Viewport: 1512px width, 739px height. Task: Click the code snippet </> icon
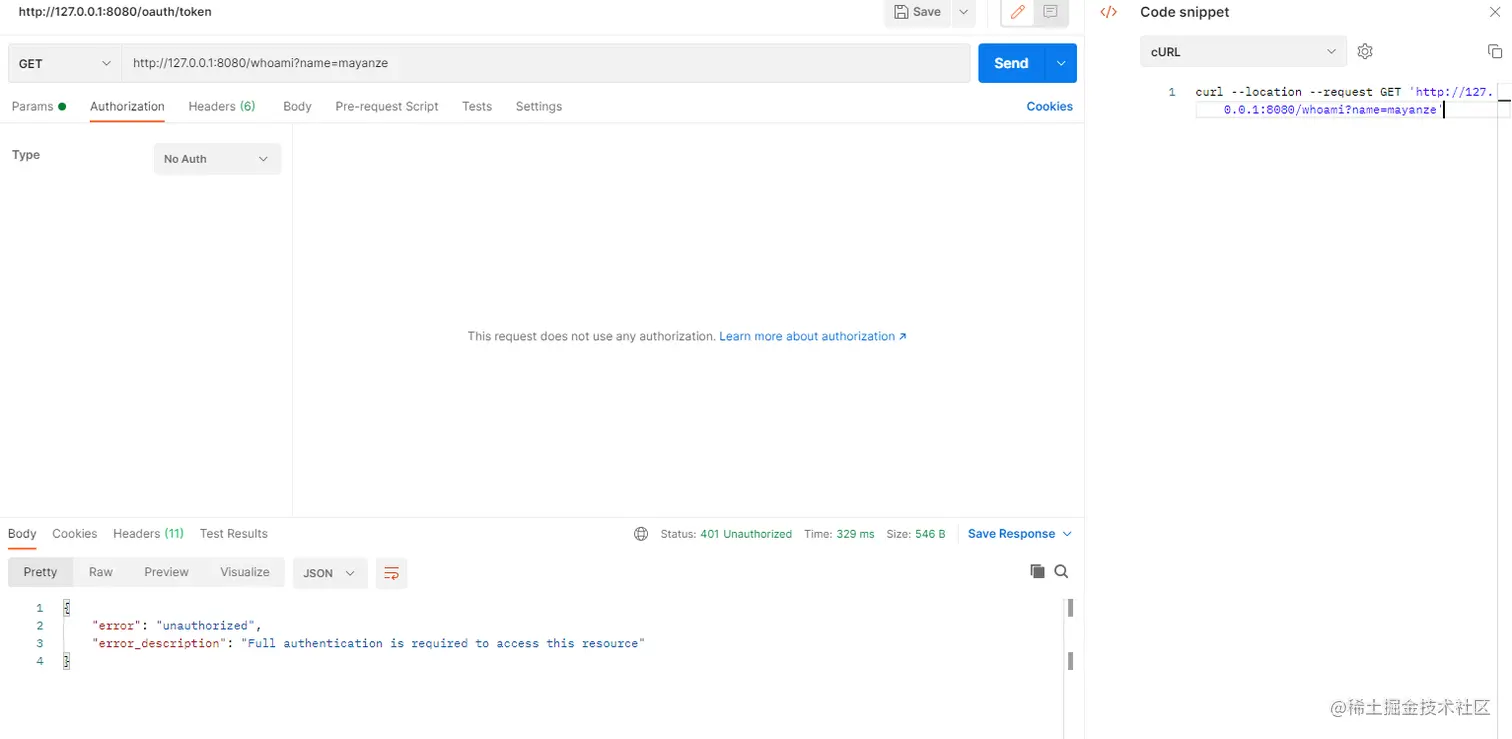(x=1108, y=12)
